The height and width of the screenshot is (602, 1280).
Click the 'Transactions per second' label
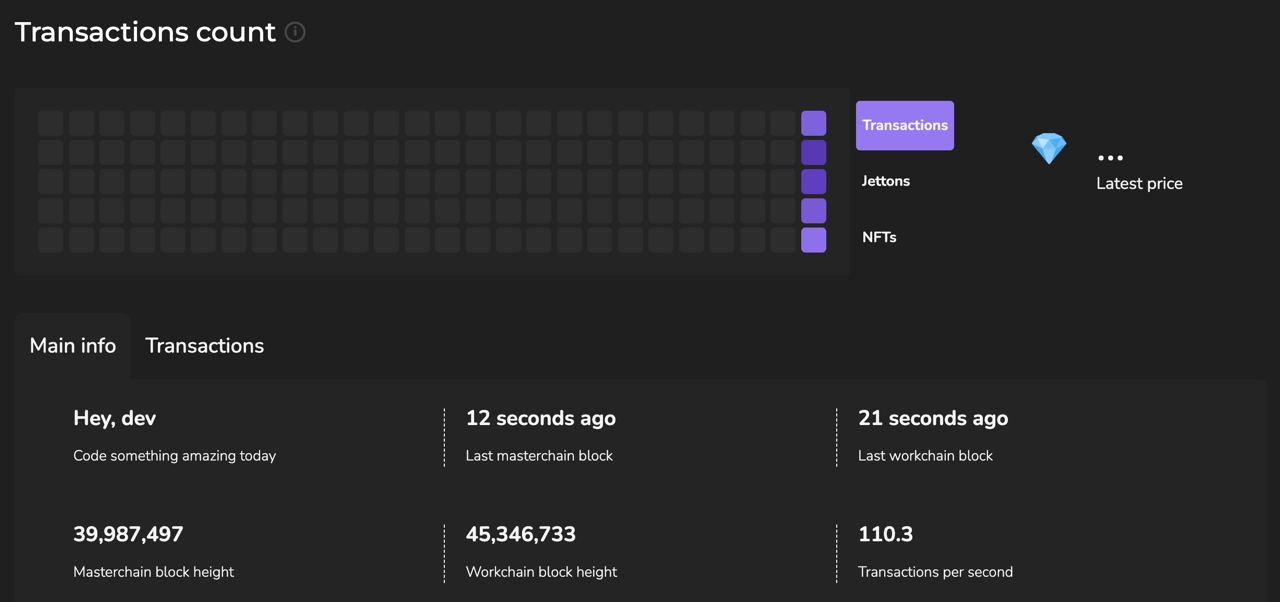[935, 572]
